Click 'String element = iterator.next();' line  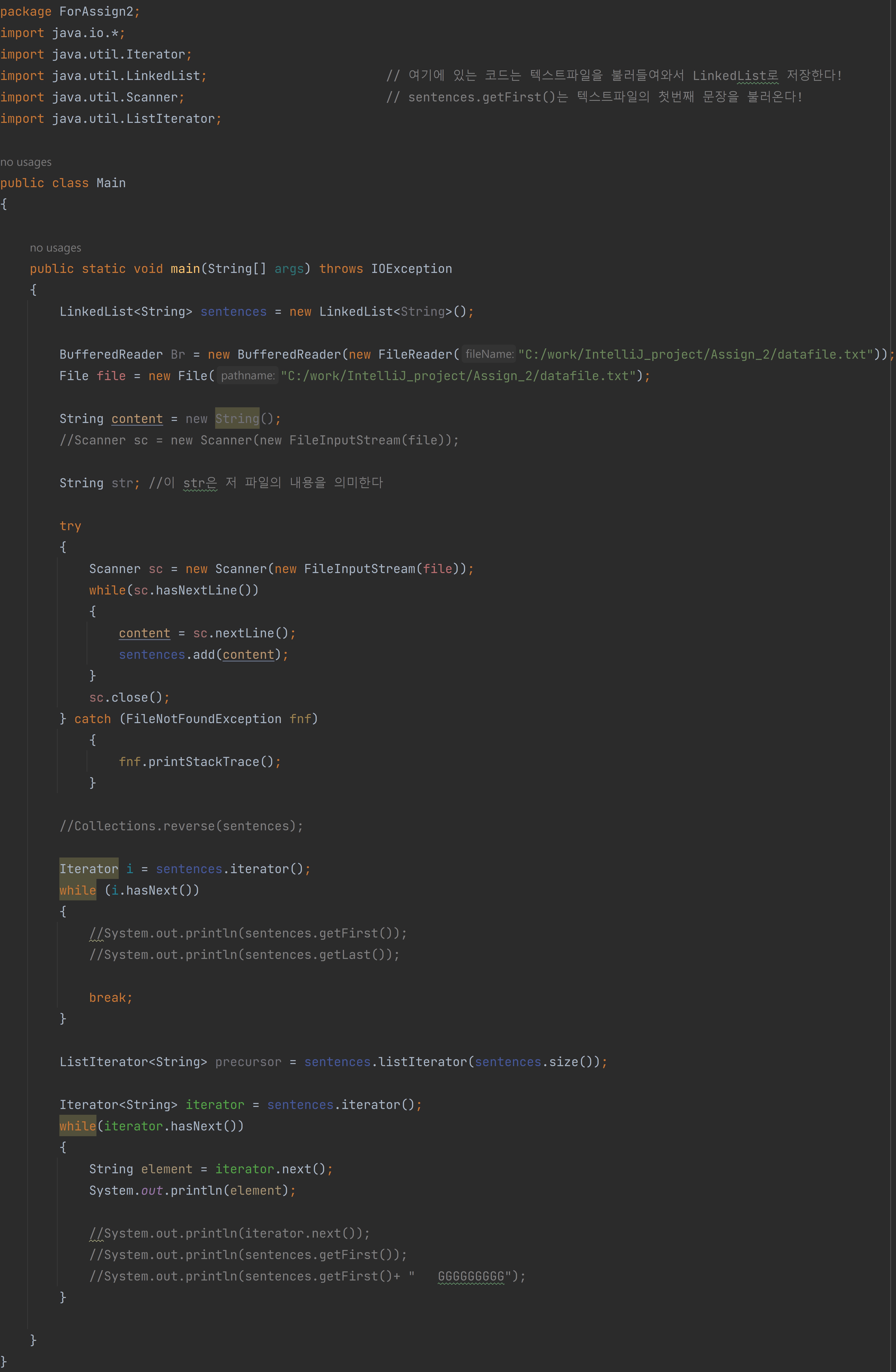[211, 1169]
